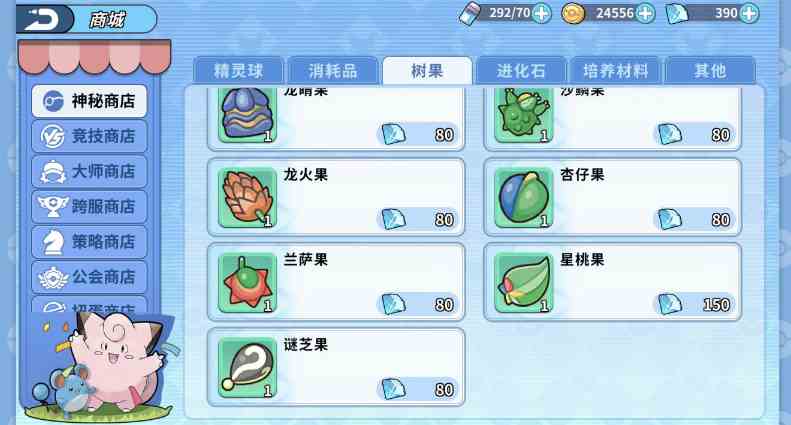This screenshot has height=425, width=791.
Task: Buy 龙火果 for 80 diamonds
Action: pyautogui.click(x=418, y=220)
